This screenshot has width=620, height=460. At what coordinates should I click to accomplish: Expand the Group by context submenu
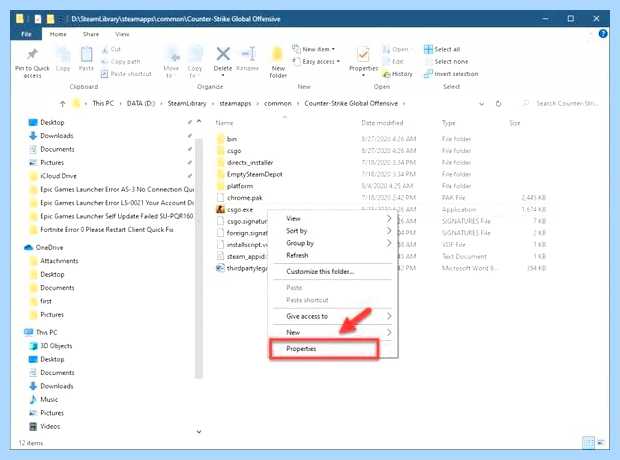click(x=333, y=243)
